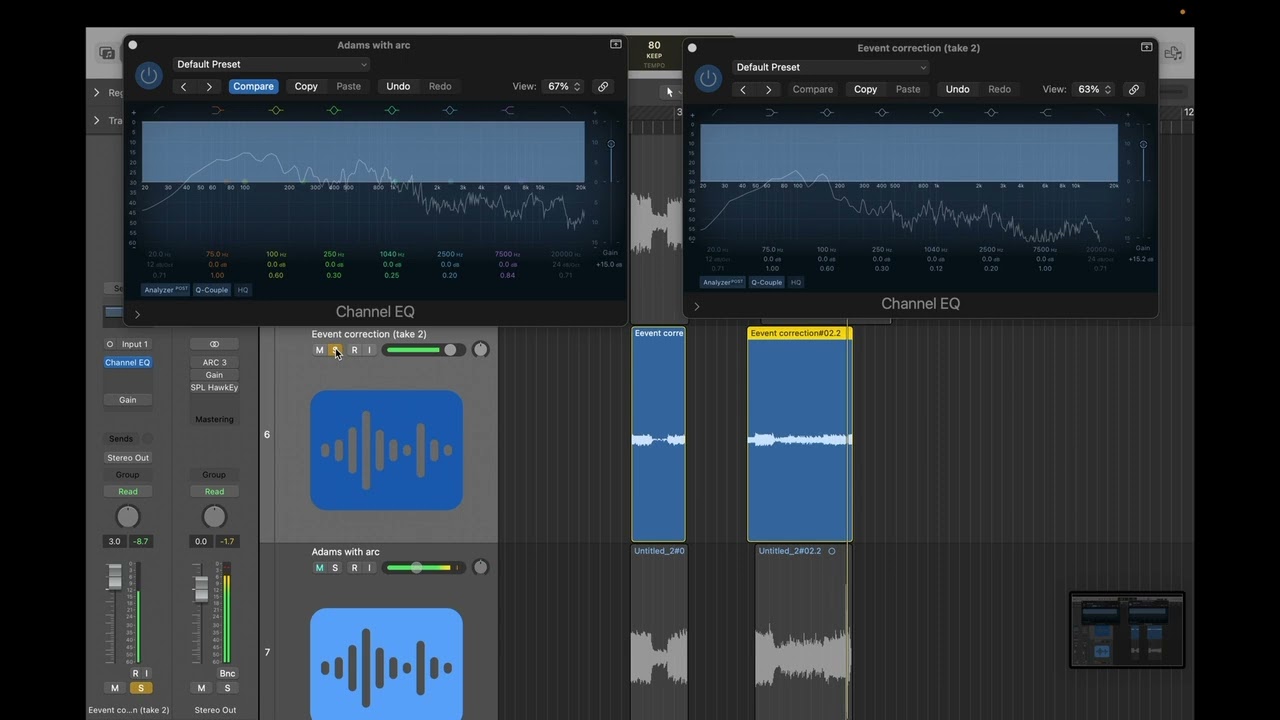Click Redo in Adams with arc window
1280x720 pixels.
(x=440, y=86)
